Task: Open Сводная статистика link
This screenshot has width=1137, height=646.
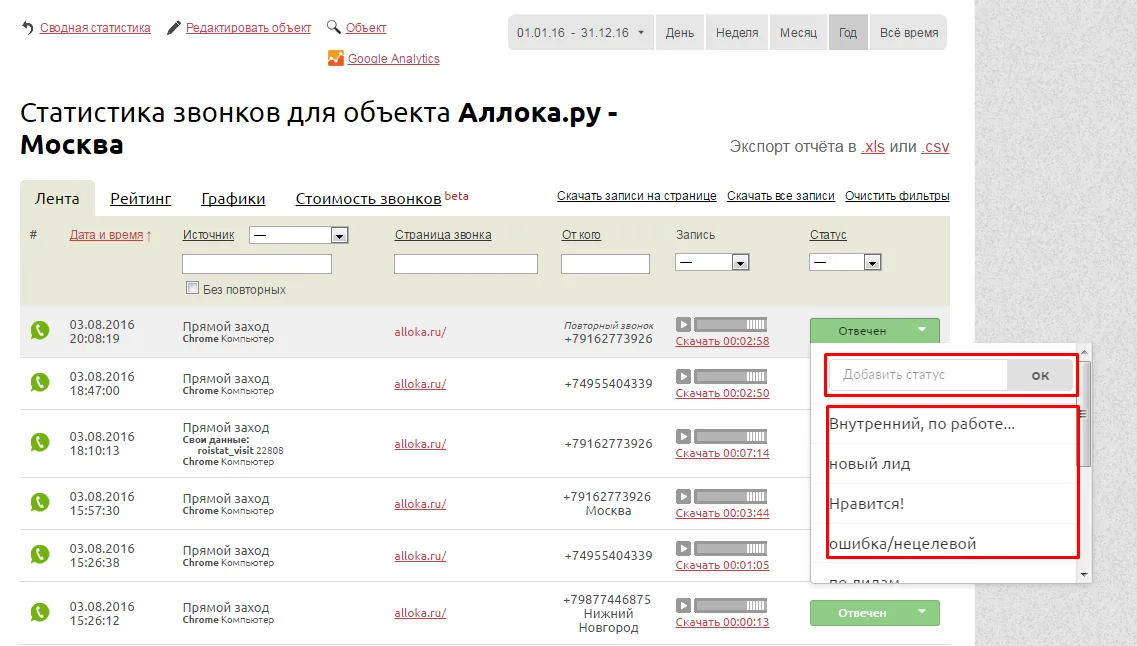Action: coord(95,28)
